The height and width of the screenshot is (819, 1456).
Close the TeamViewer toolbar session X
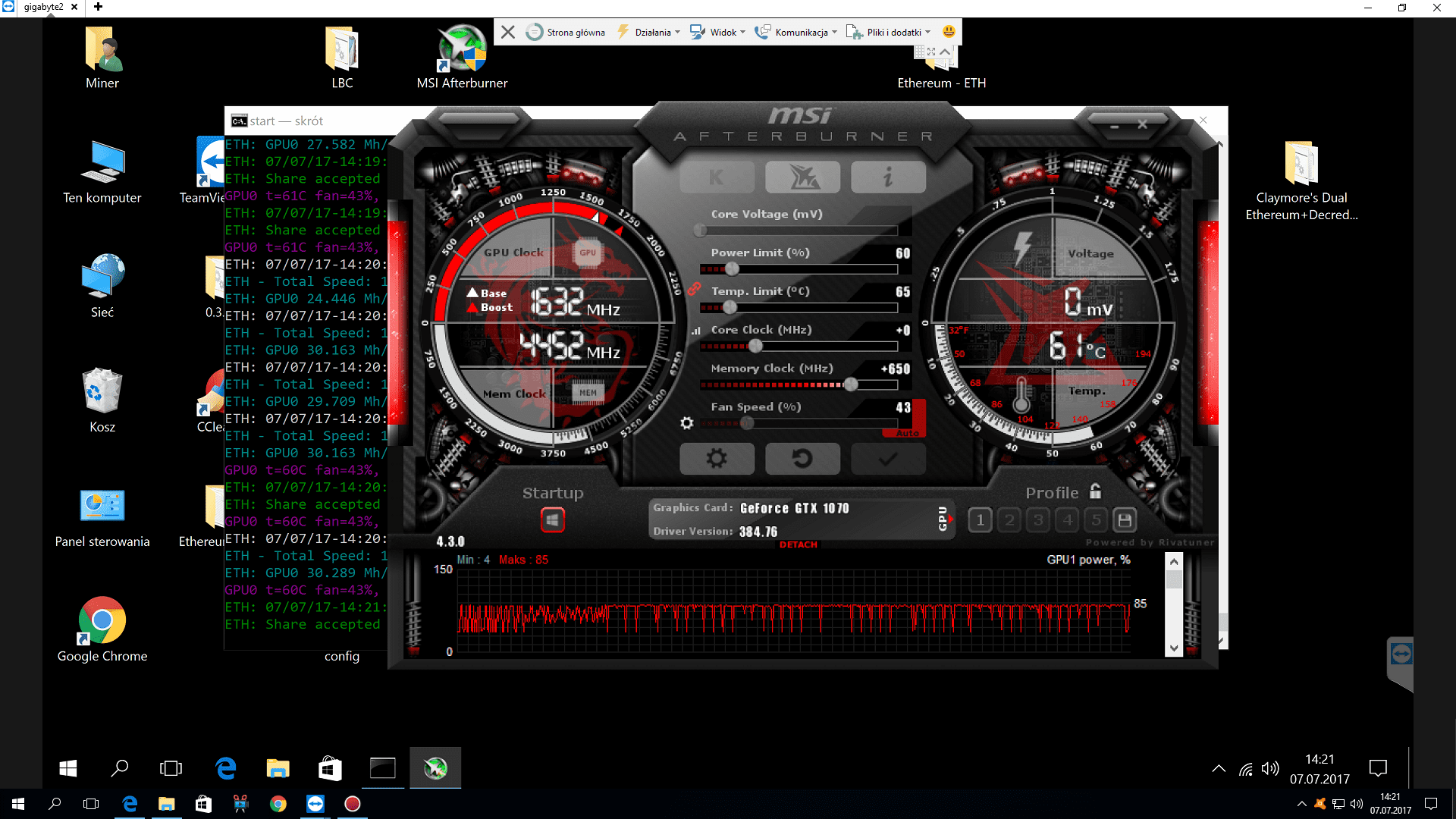(508, 32)
